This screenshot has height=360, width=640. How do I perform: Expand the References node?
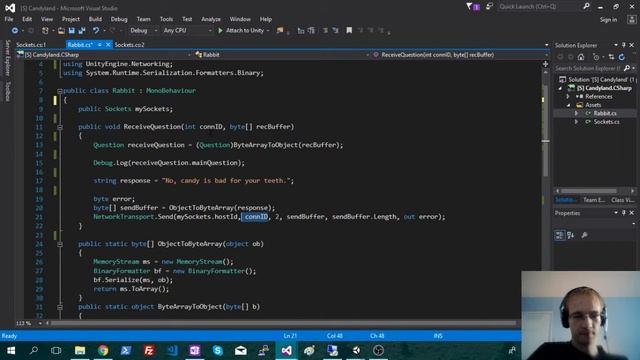point(568,97)
